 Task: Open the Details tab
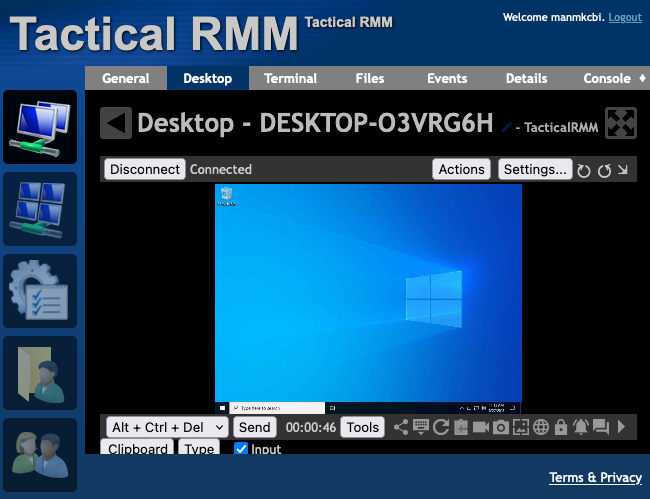pyautogui.click(x=526, y=78)
